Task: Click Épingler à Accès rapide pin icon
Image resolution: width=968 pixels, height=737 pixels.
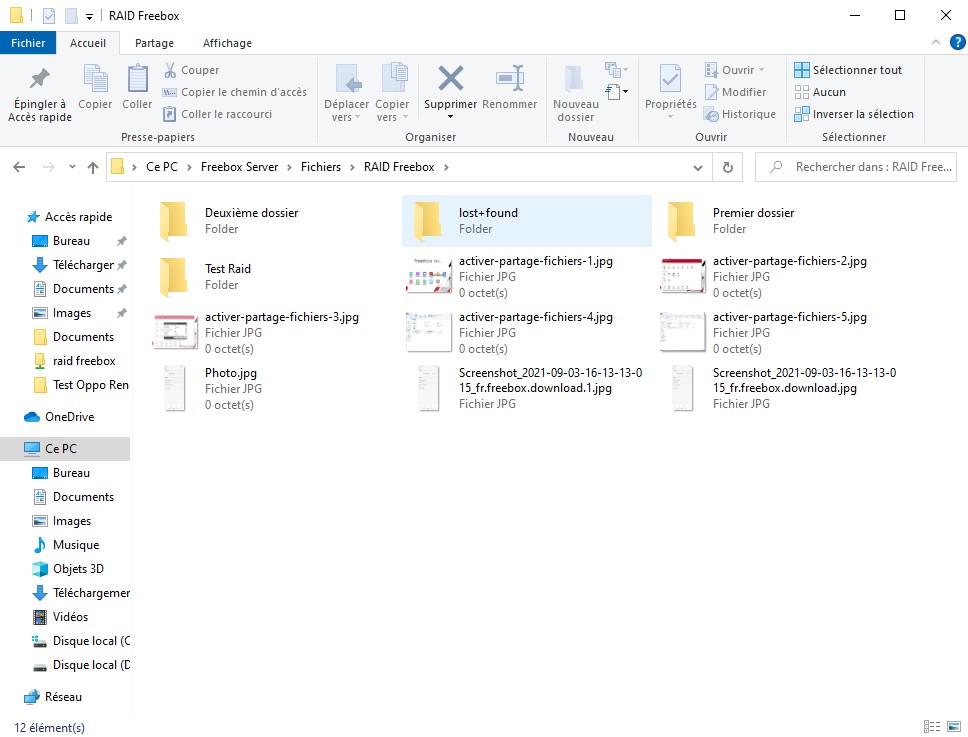Action: (40, 79)
